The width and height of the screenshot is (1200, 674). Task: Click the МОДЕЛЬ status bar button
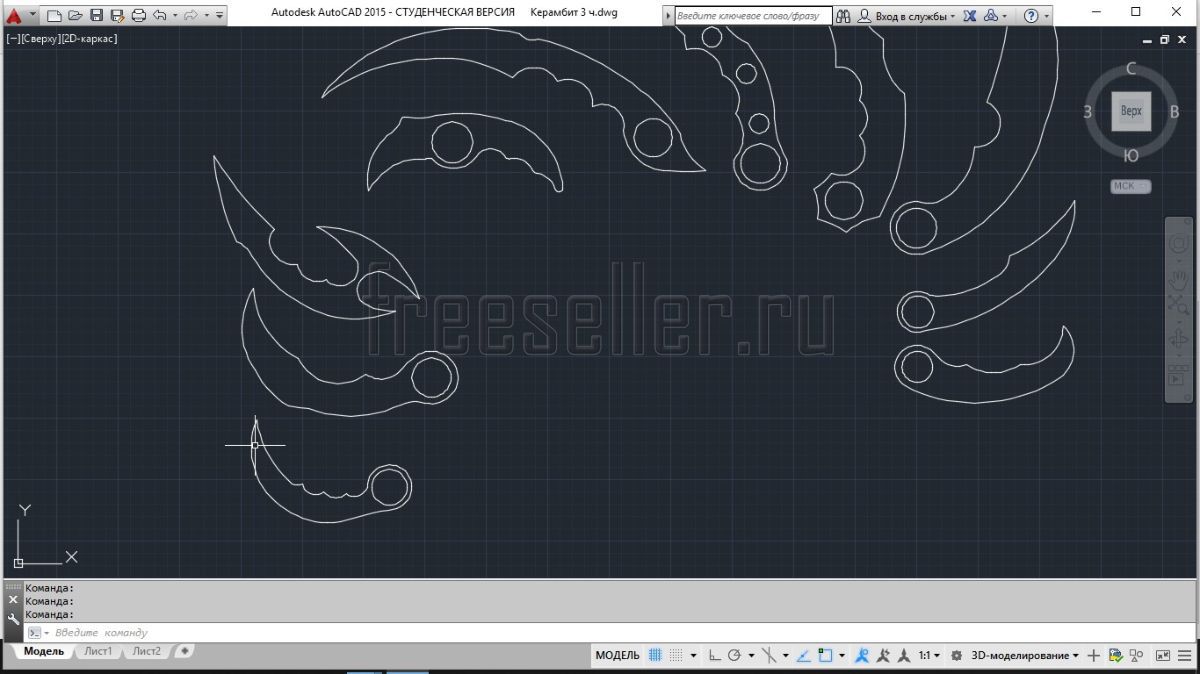tap(617, 656)
